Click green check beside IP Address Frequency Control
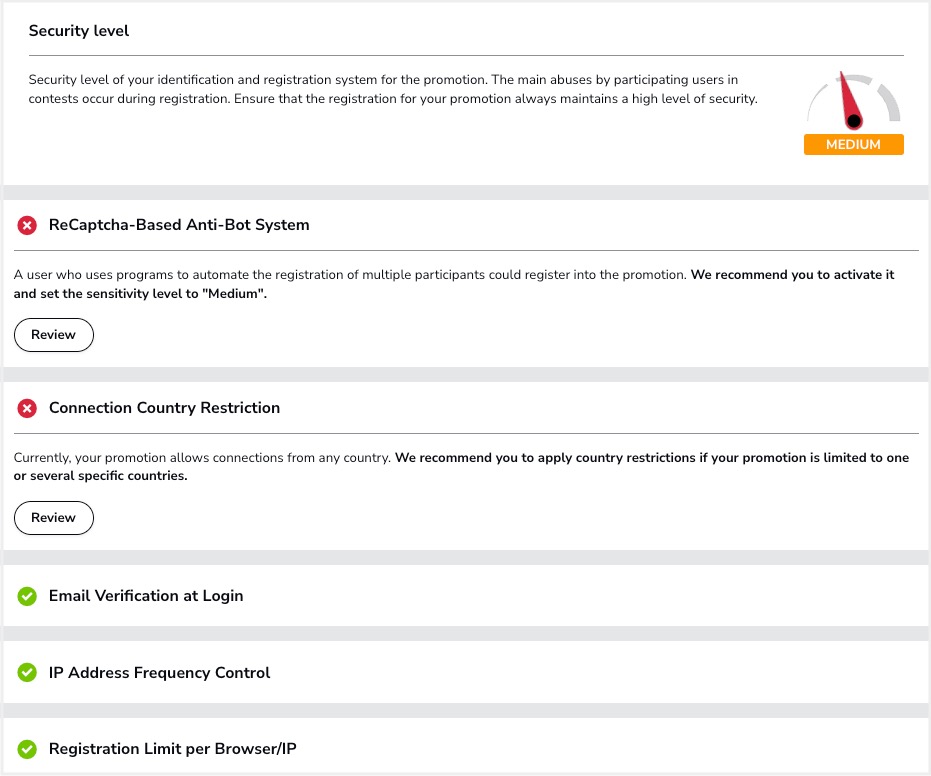The width and height of the screenshot is (931, 776). point(27,673)
